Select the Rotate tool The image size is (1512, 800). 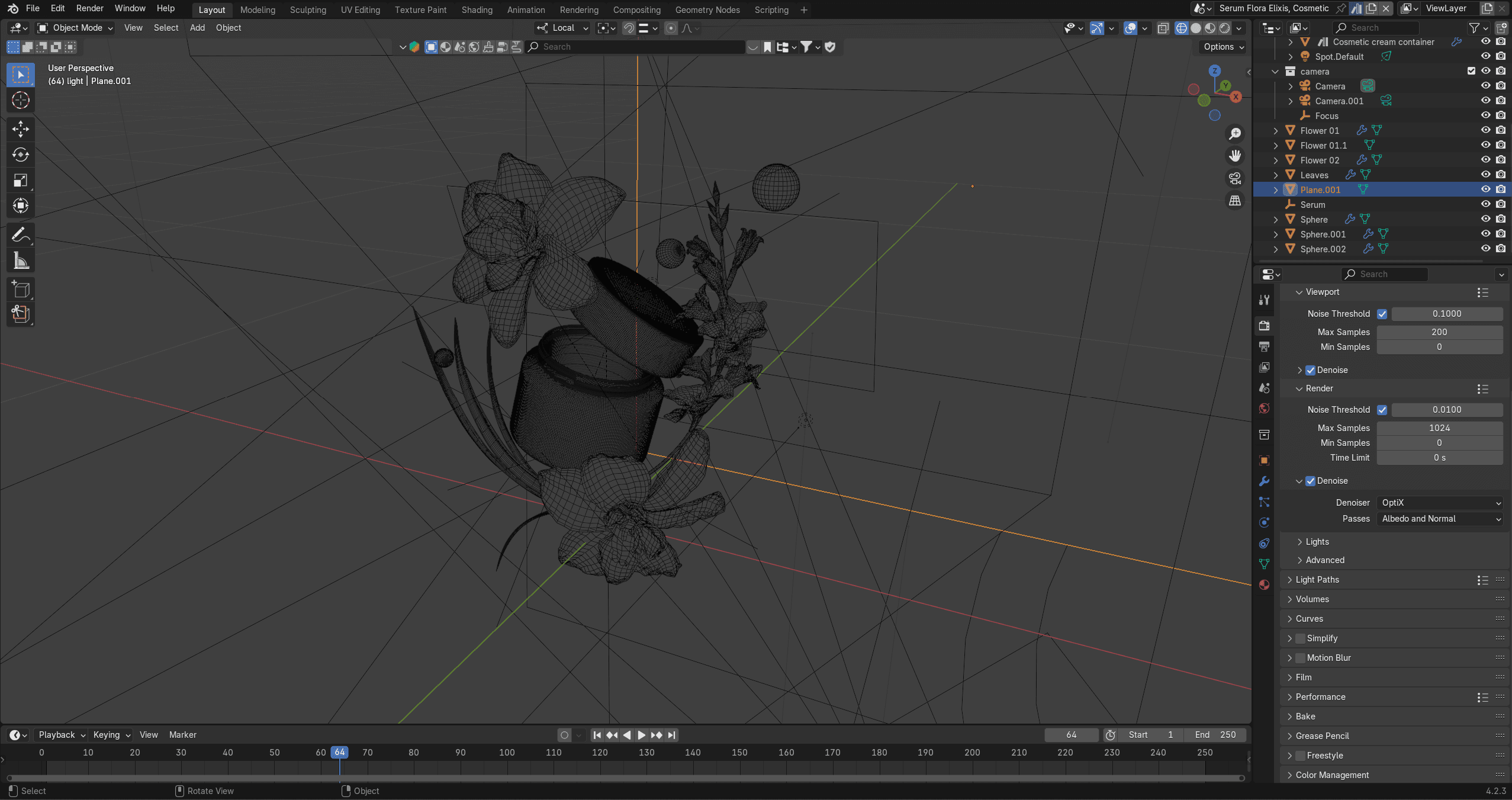(x=21, y=155)
